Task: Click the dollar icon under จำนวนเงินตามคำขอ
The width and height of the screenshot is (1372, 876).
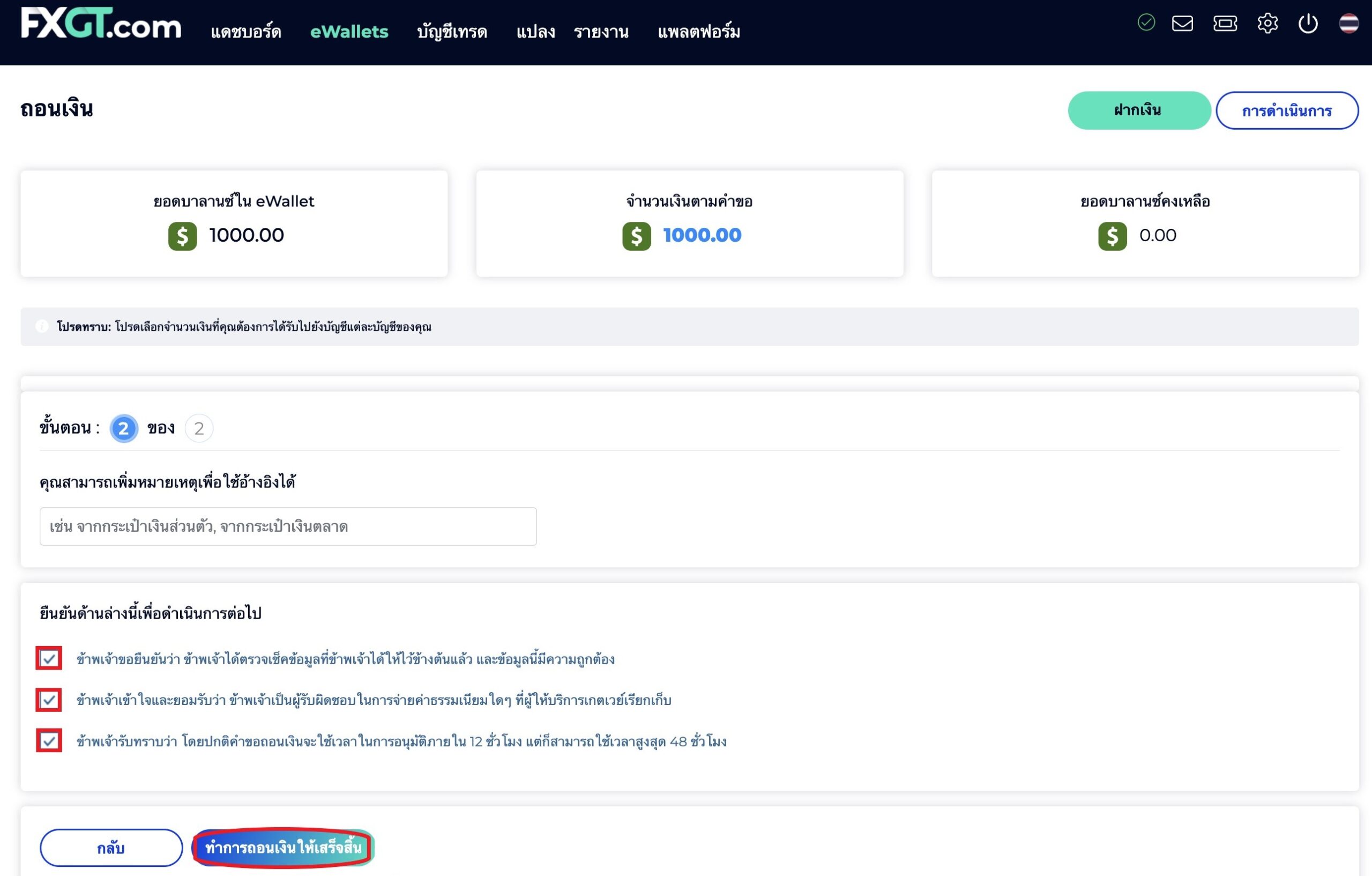Action: (637, 236)
